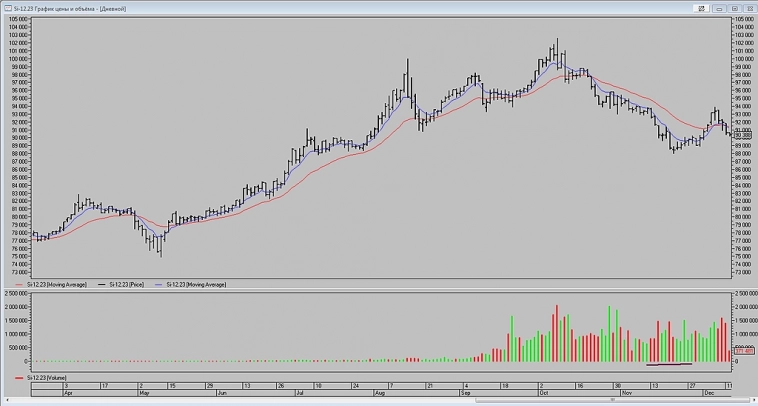Image resolution: width=758 pixels, height=406 pixels.
Task: Click the 73 000 label on left price axis
Action: (x=18, y=272)
